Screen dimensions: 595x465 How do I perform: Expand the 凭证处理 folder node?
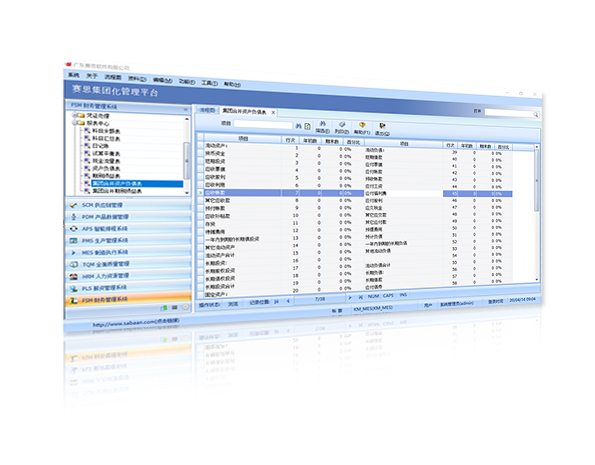[74, 115]
